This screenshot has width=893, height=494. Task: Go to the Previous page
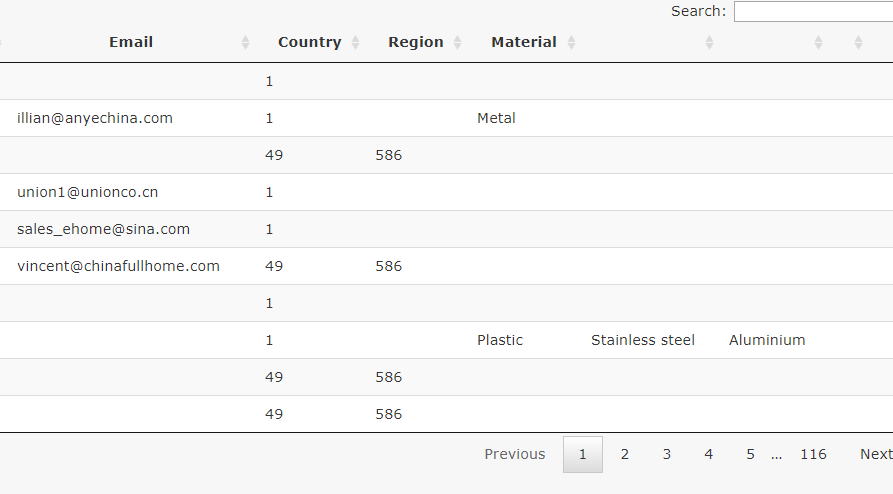coord(515,454)
